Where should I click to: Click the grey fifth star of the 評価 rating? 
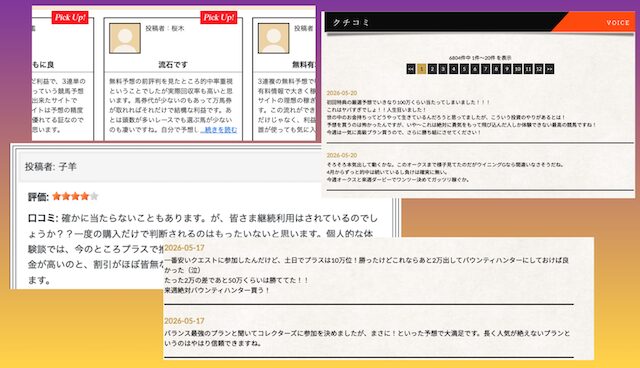tap(94, 197)
